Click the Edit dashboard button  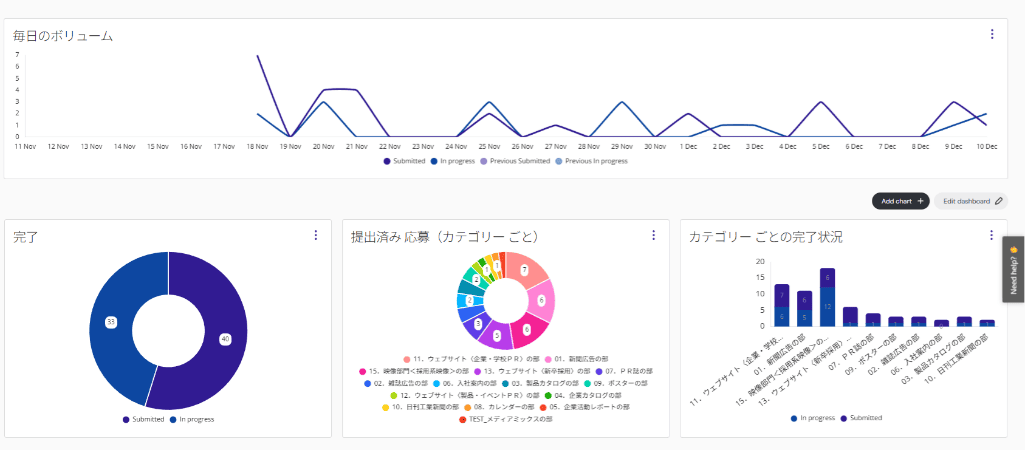coord(970,201)
